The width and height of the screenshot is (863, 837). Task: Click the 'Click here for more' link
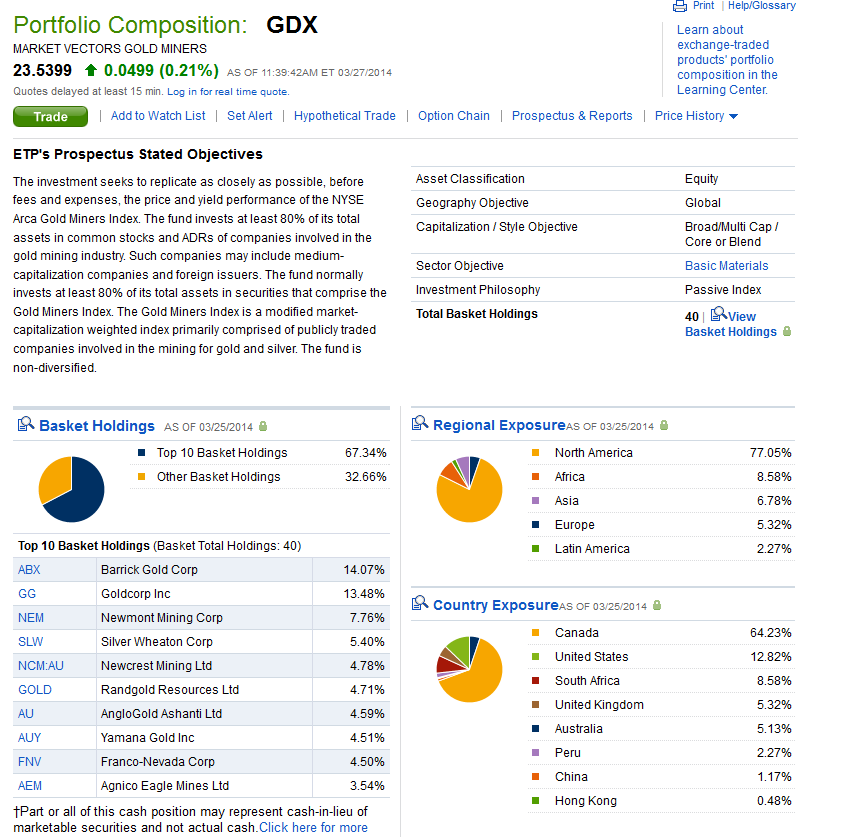[313, 827]
